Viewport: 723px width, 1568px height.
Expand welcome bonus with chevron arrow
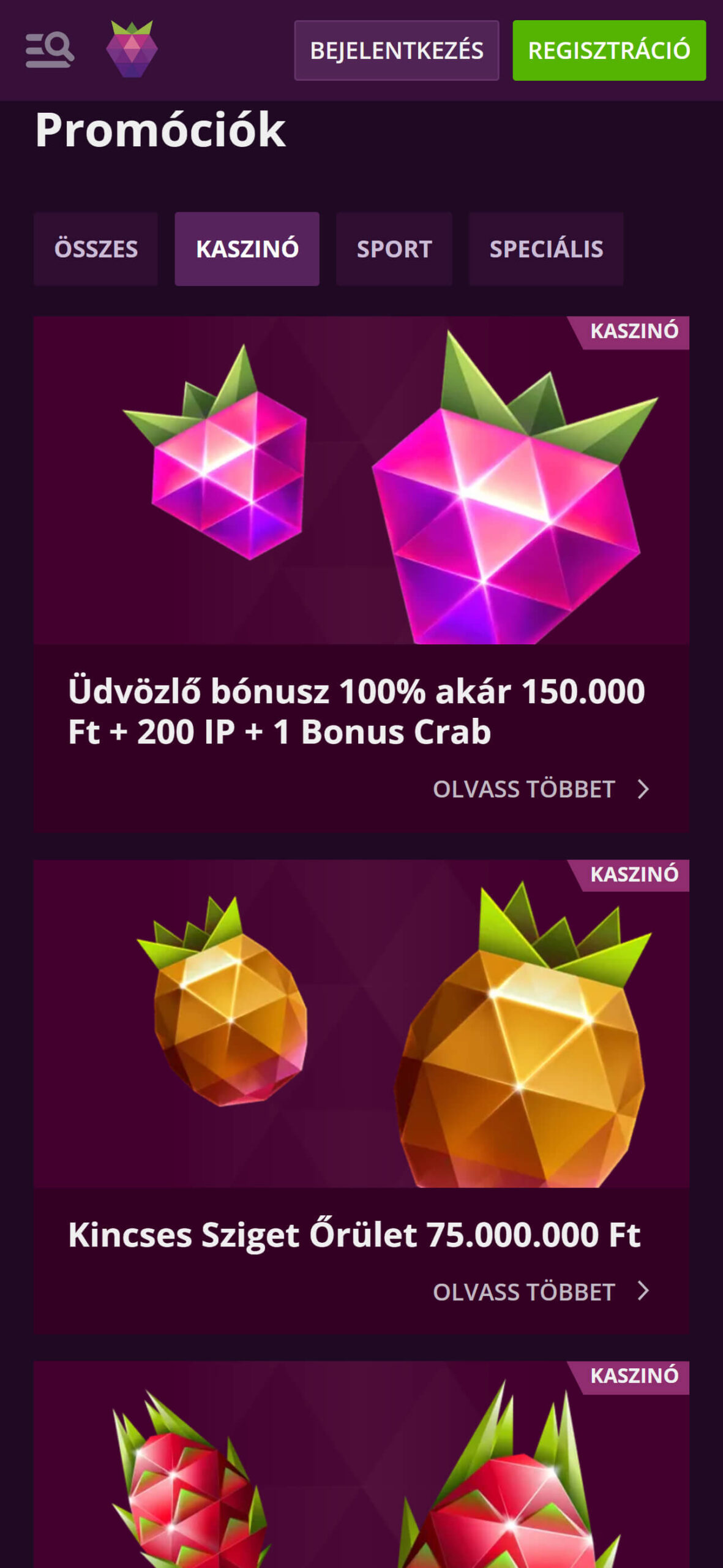pos(643,789)
